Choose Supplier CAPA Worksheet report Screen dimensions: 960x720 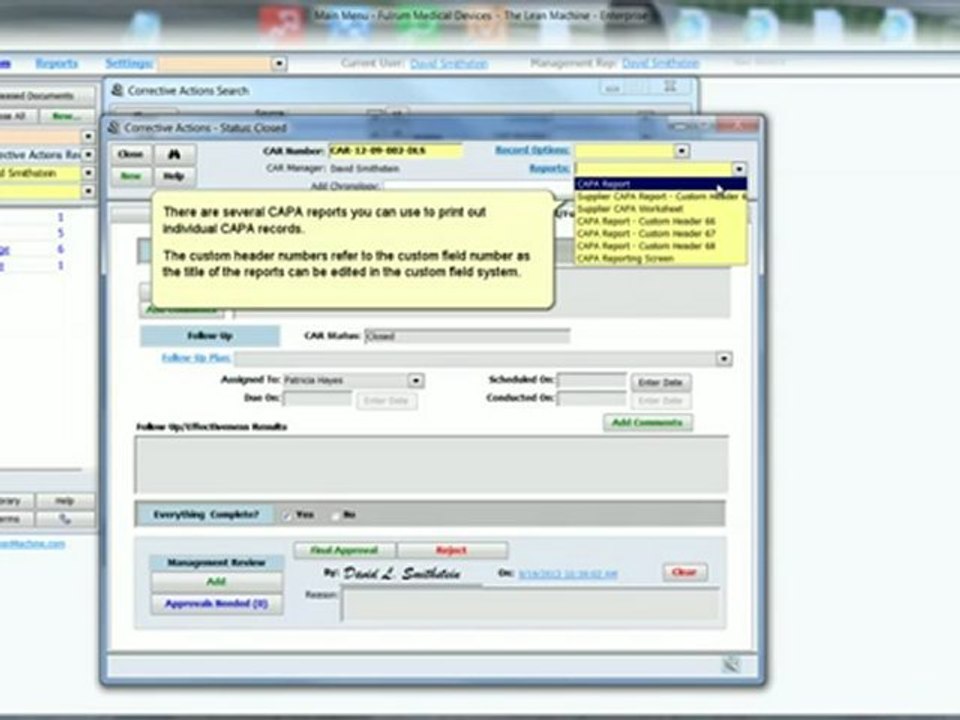661,209
